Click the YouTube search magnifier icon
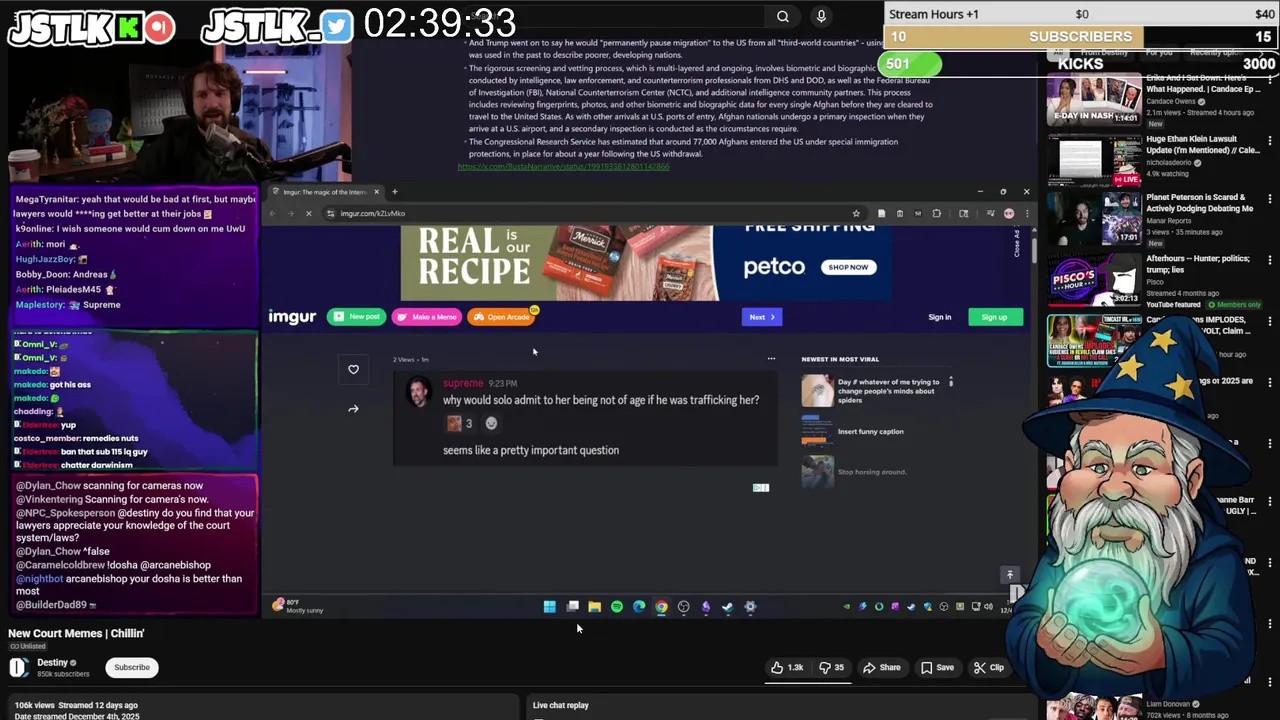 tap(783, 16)
